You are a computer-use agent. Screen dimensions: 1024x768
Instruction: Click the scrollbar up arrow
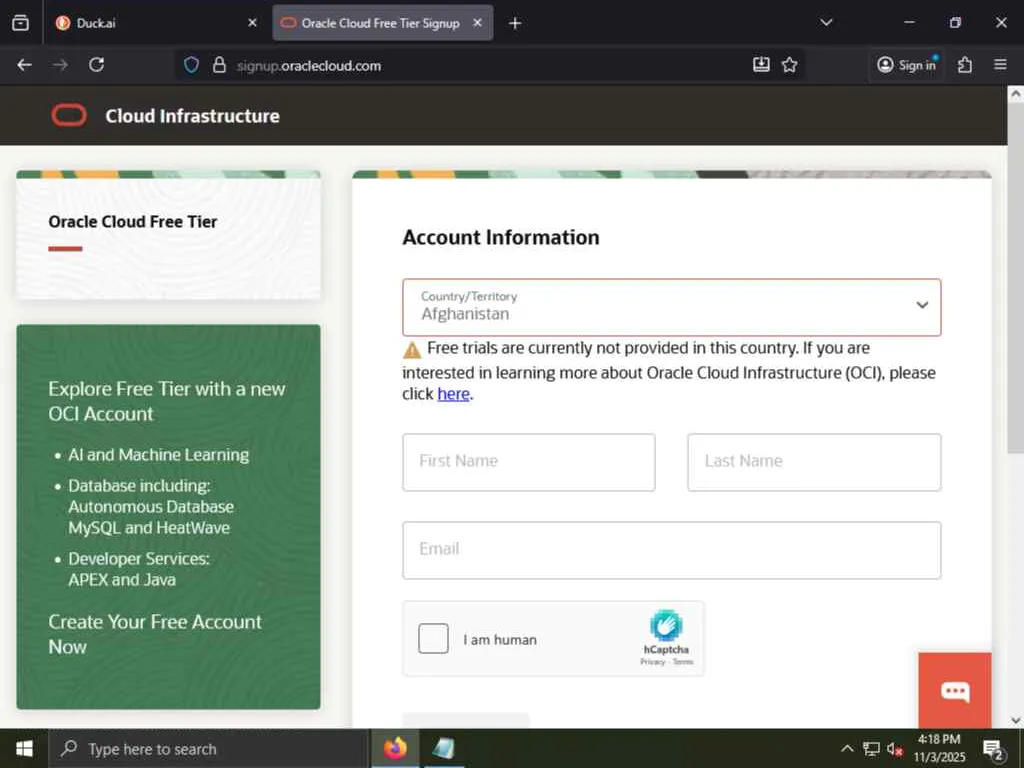point(1015,93)
